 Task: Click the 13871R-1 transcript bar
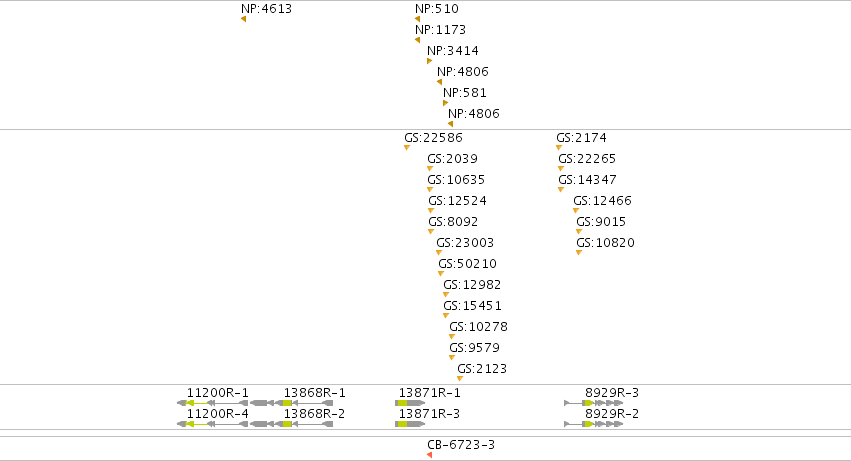[x=410, y=403]
